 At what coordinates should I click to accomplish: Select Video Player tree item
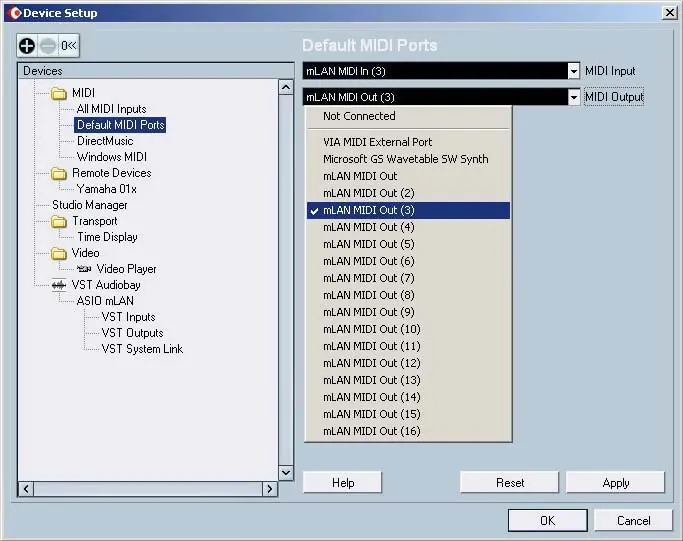tap(126, 269)
